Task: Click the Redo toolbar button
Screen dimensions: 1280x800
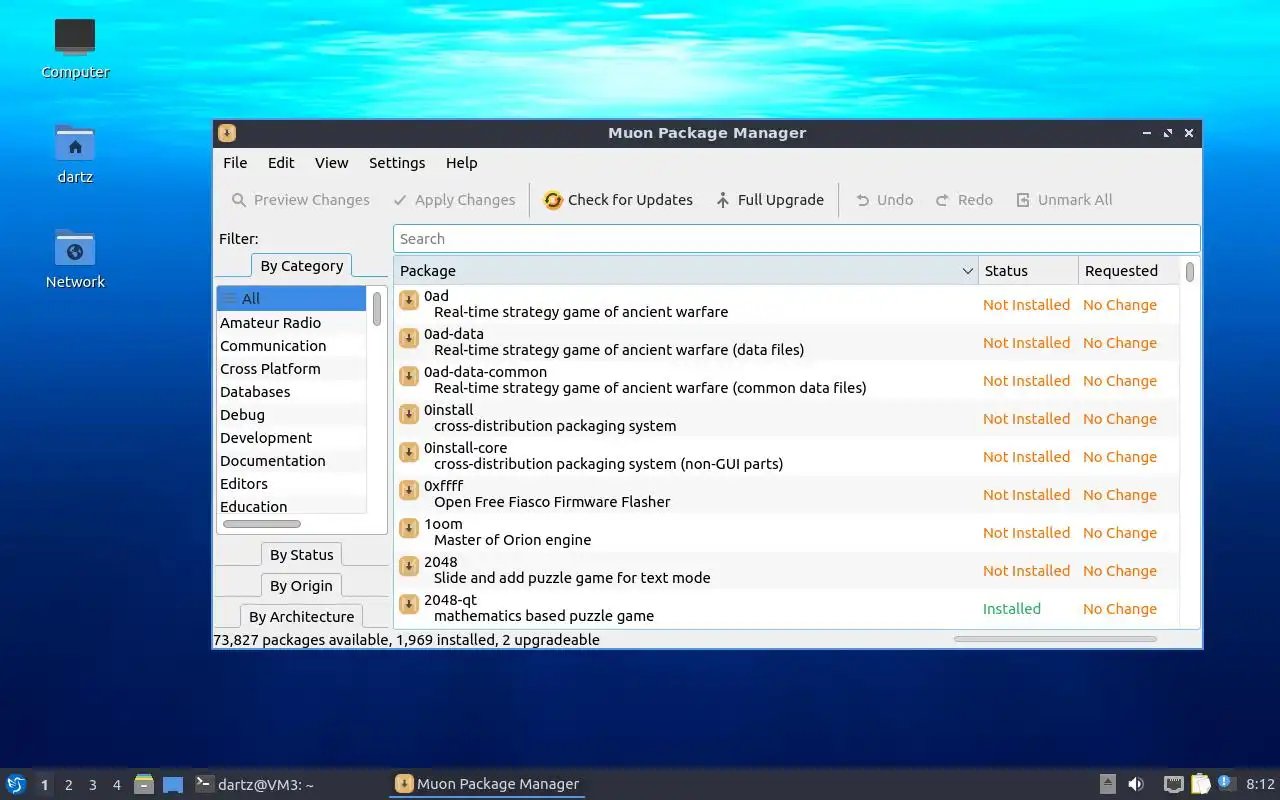Action: click(964, 200)
